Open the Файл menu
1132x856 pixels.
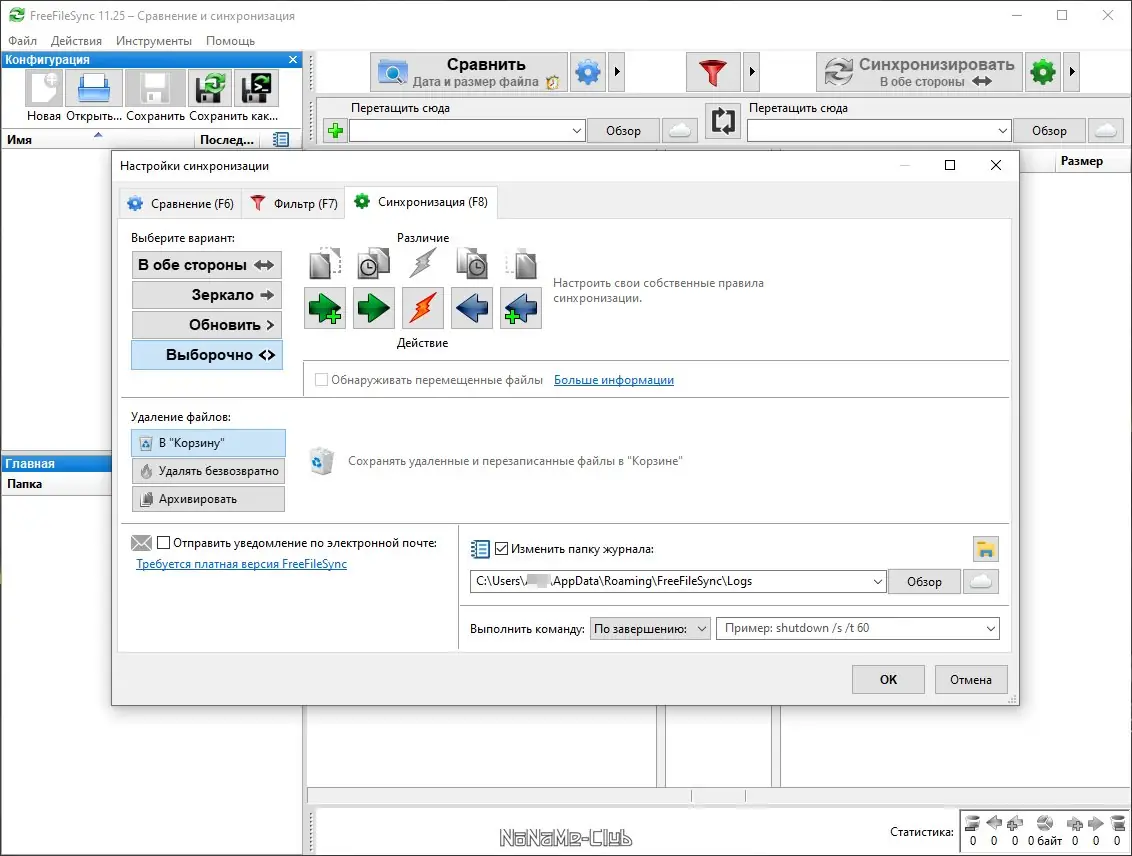click(22, 40)
